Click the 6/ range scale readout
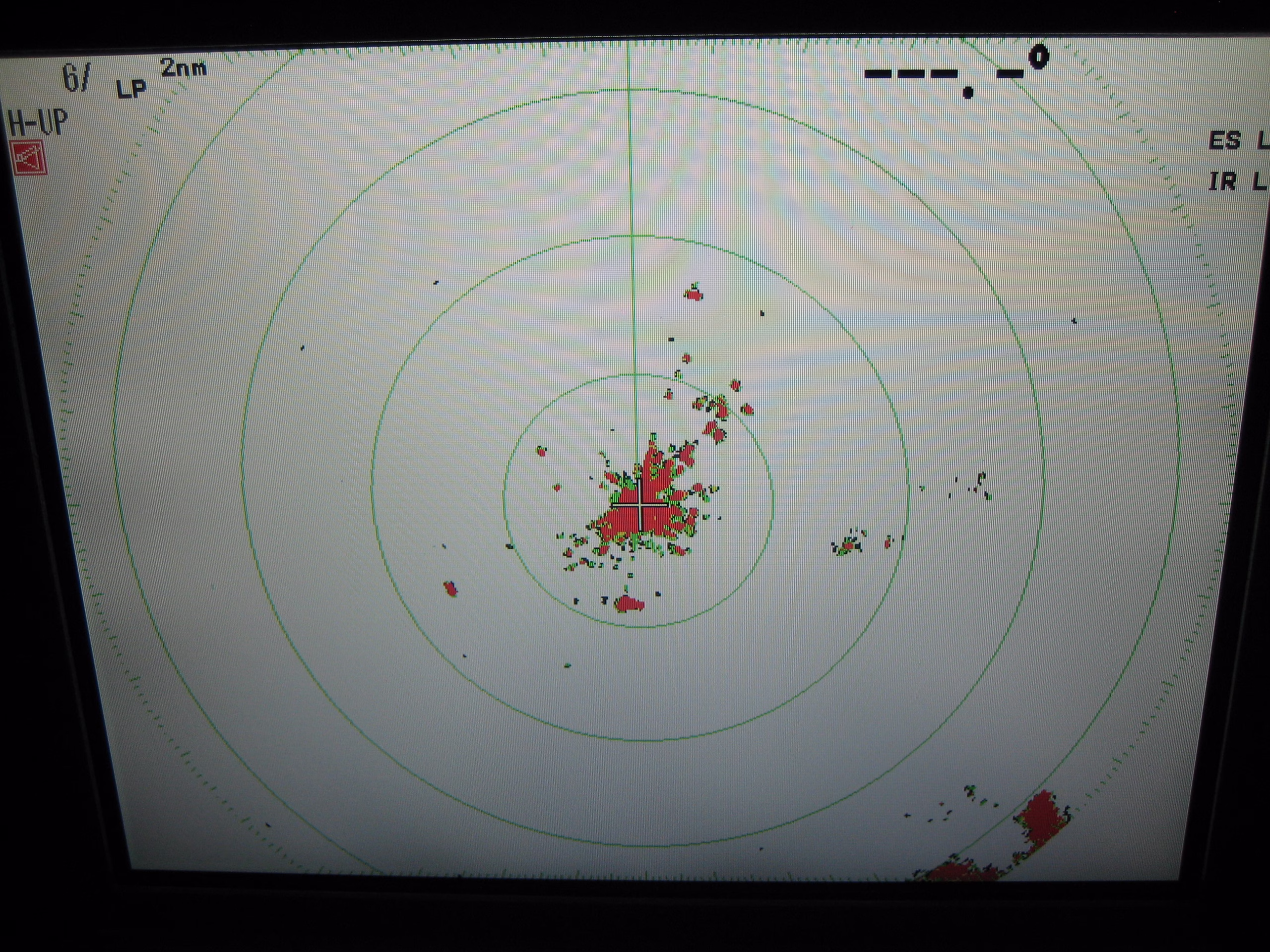This screenshot has width=1270, height=952. click(x=77, y=77)
